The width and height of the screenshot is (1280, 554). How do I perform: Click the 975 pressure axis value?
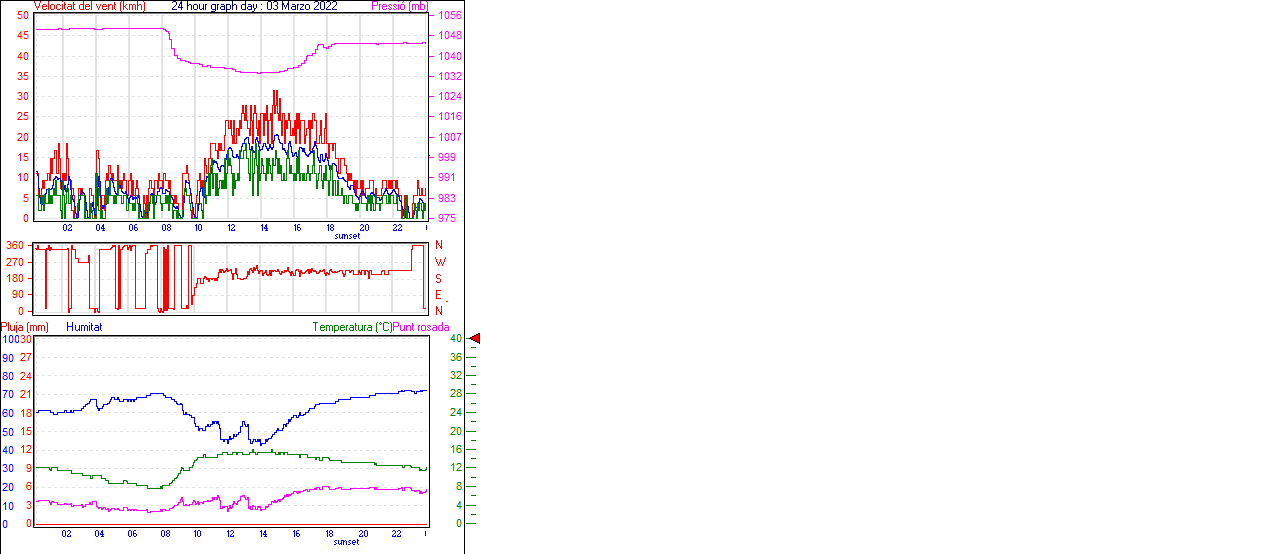coord(446,218)
